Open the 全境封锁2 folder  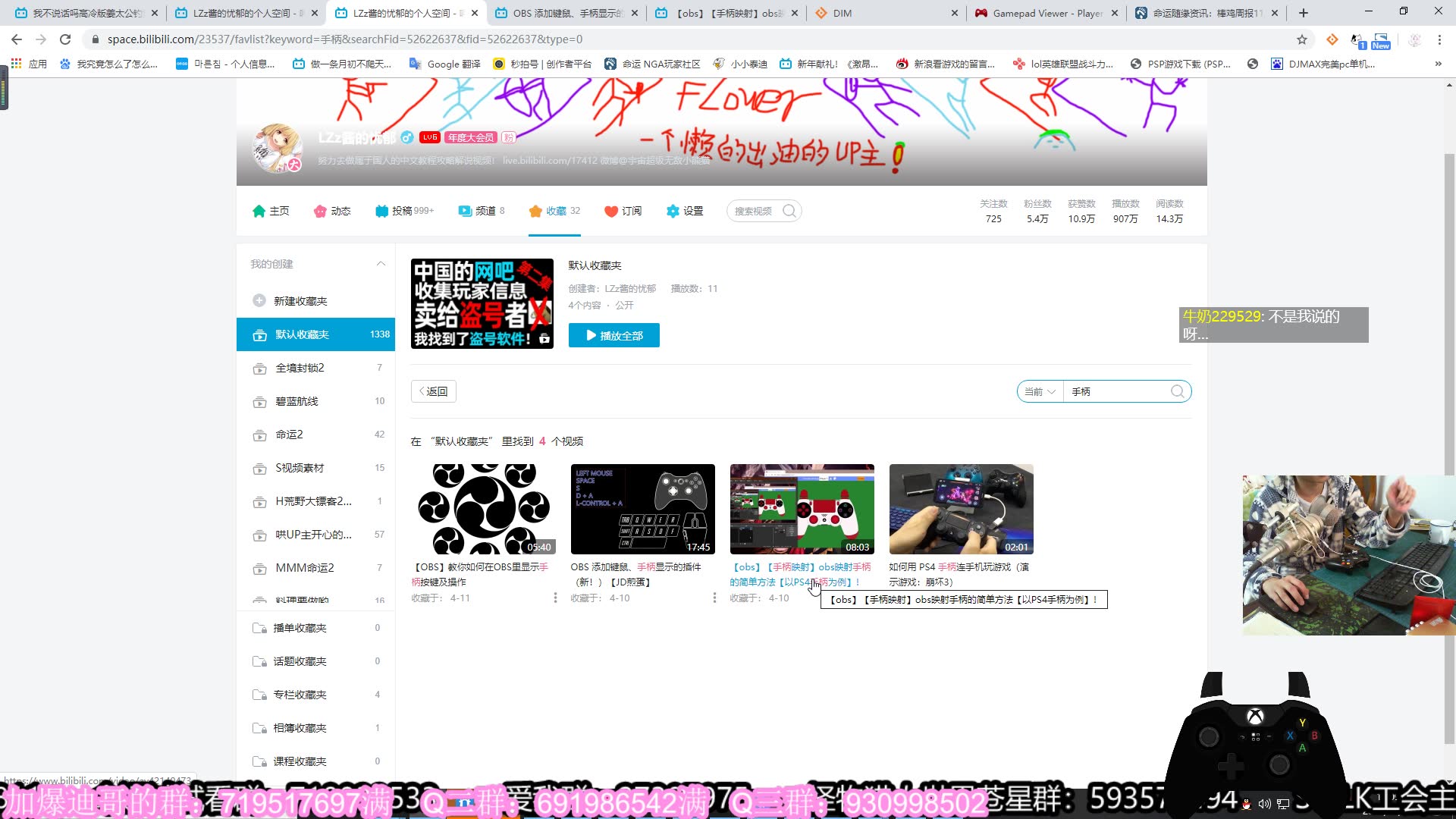pos(315,368)
